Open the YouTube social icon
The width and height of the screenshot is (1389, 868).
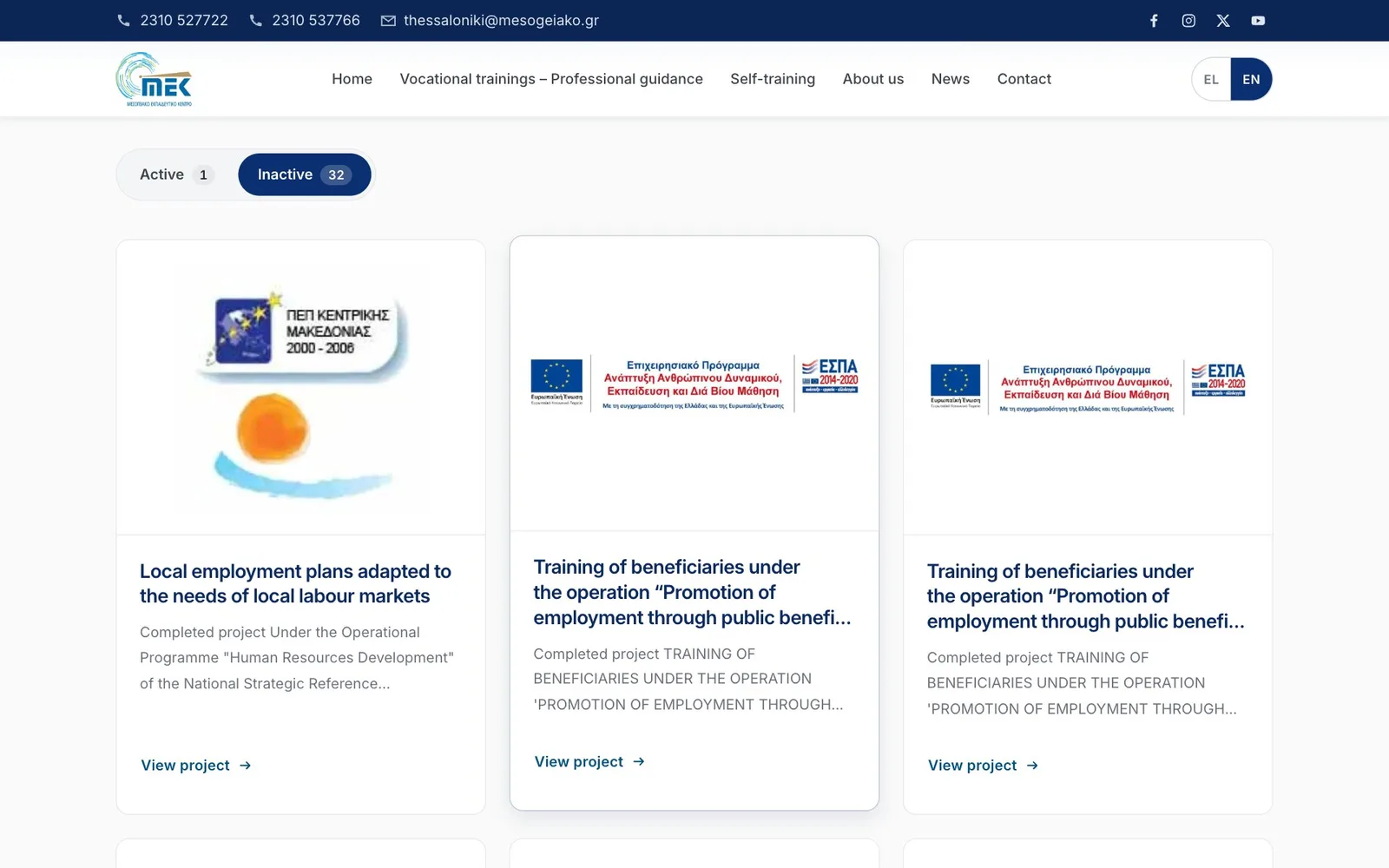tap(1258, 21)
